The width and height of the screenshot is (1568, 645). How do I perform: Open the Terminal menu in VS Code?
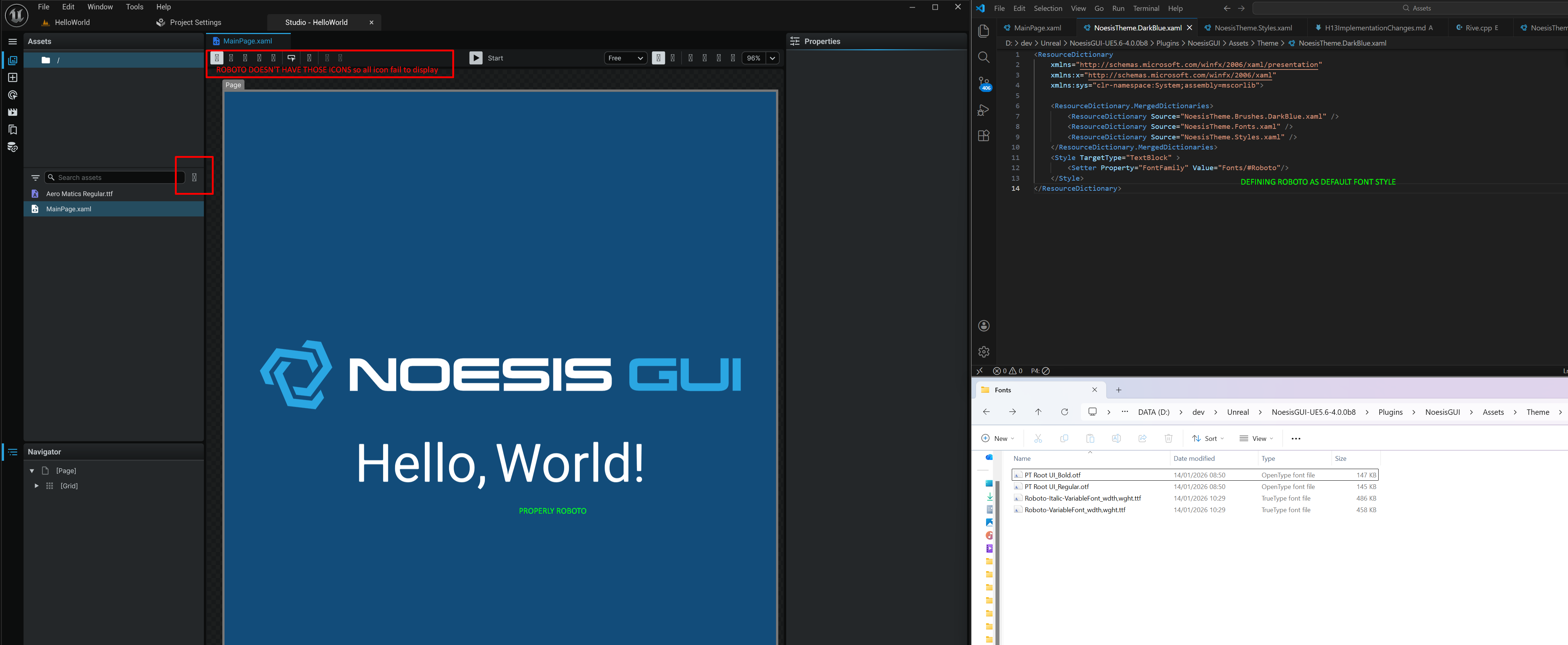(x=1145, y=9)
